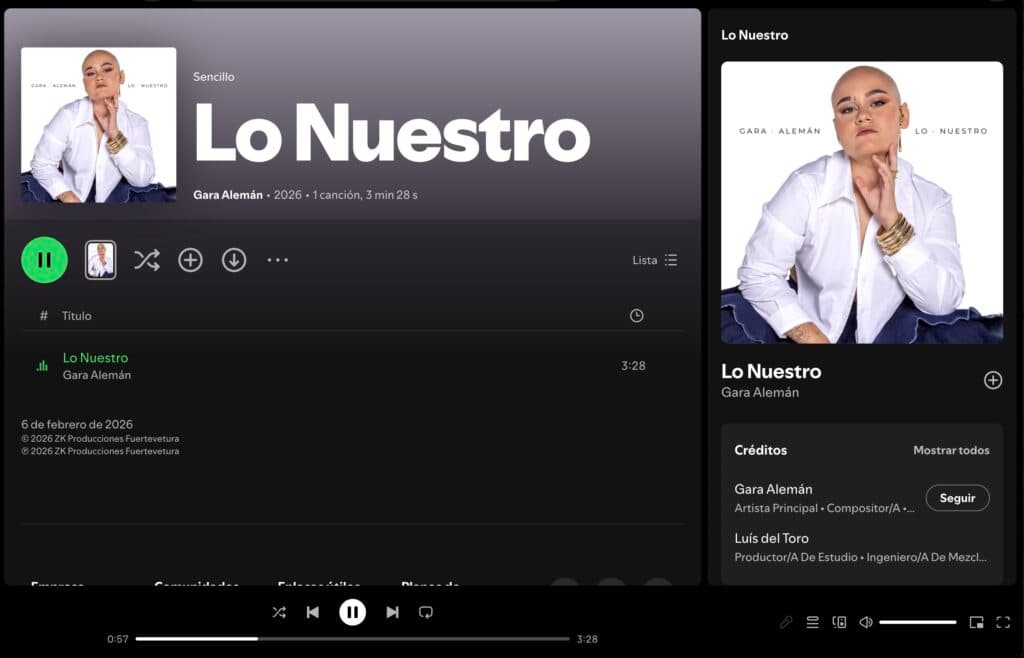The width and height of the screenshot is (1024, 658).
Task: Select the Título column header
Action: [77, 315]
